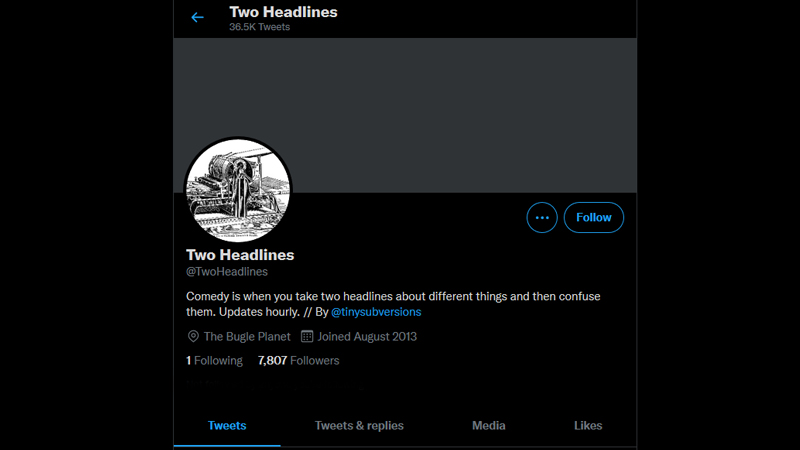Viewport: 800px width, 450px height.
Task: Click the Joined August 2013 text
Action: click(x=367, y=337)
